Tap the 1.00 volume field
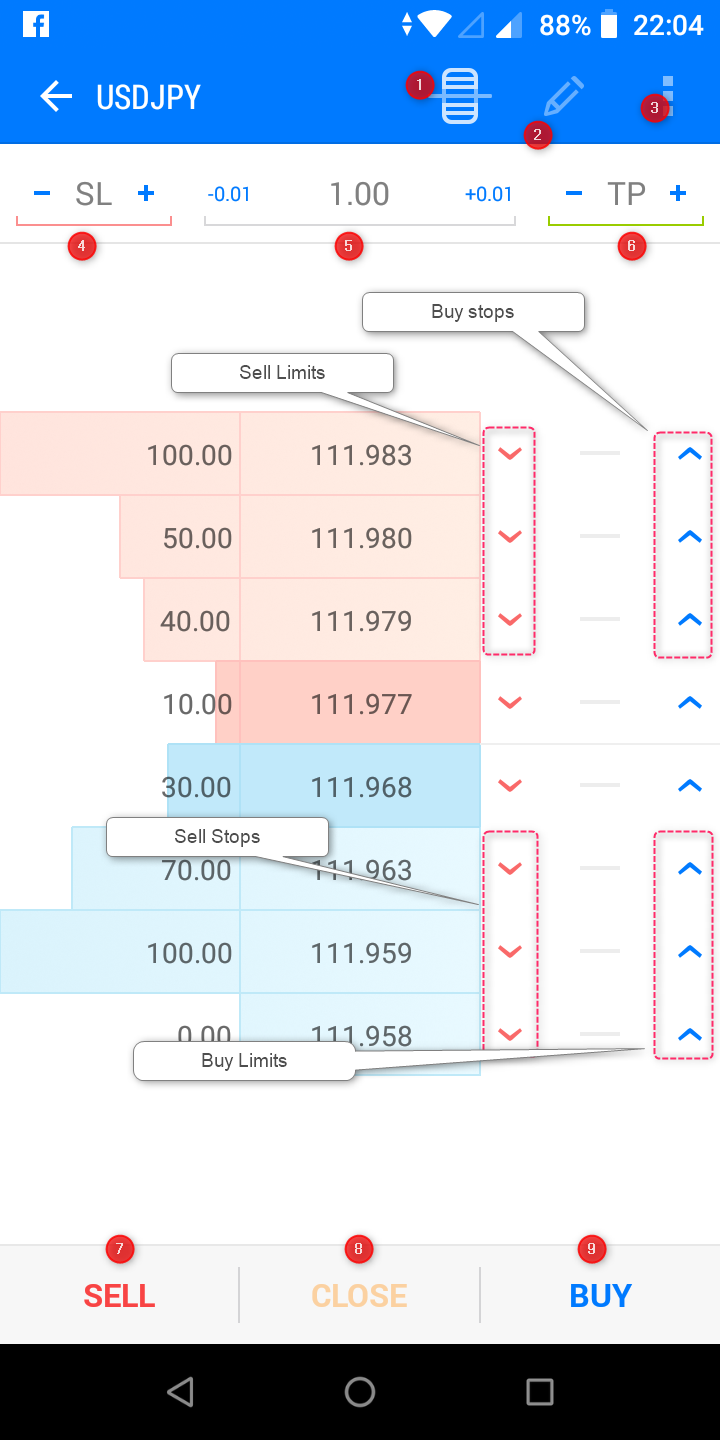The image size is (720, 1440). [359, 194]
